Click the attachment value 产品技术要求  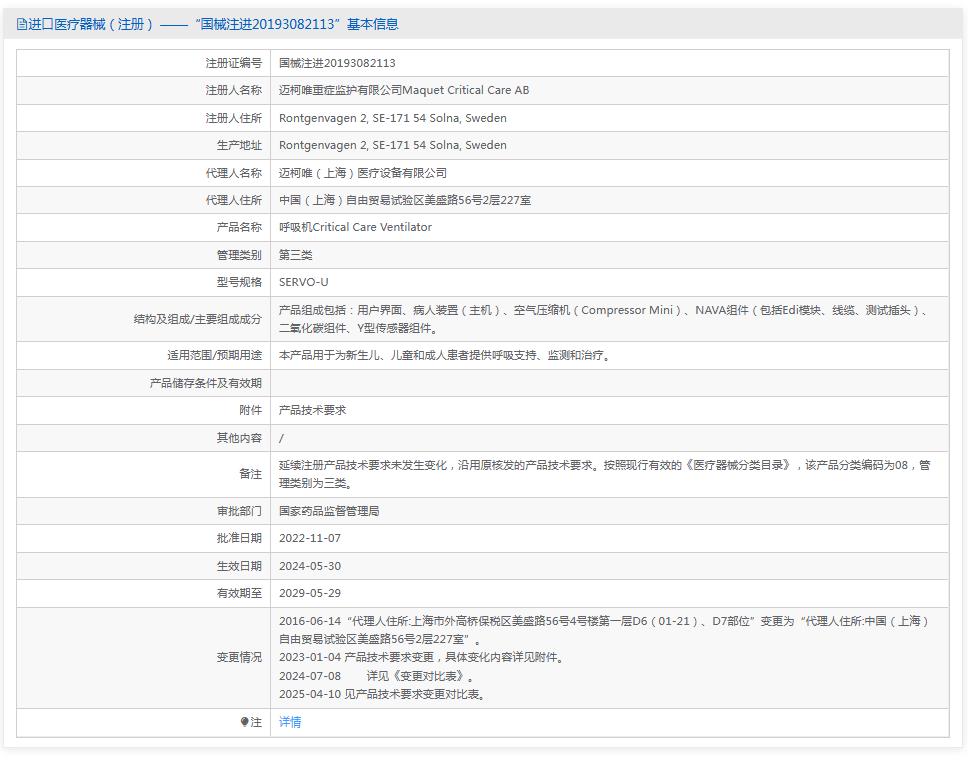point(312,410)
